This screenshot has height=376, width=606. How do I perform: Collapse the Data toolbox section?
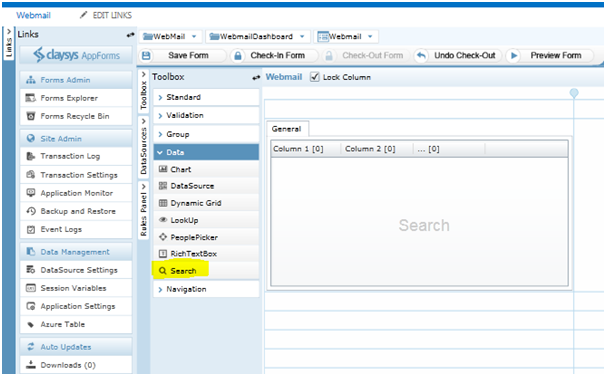tap(206, 152)
